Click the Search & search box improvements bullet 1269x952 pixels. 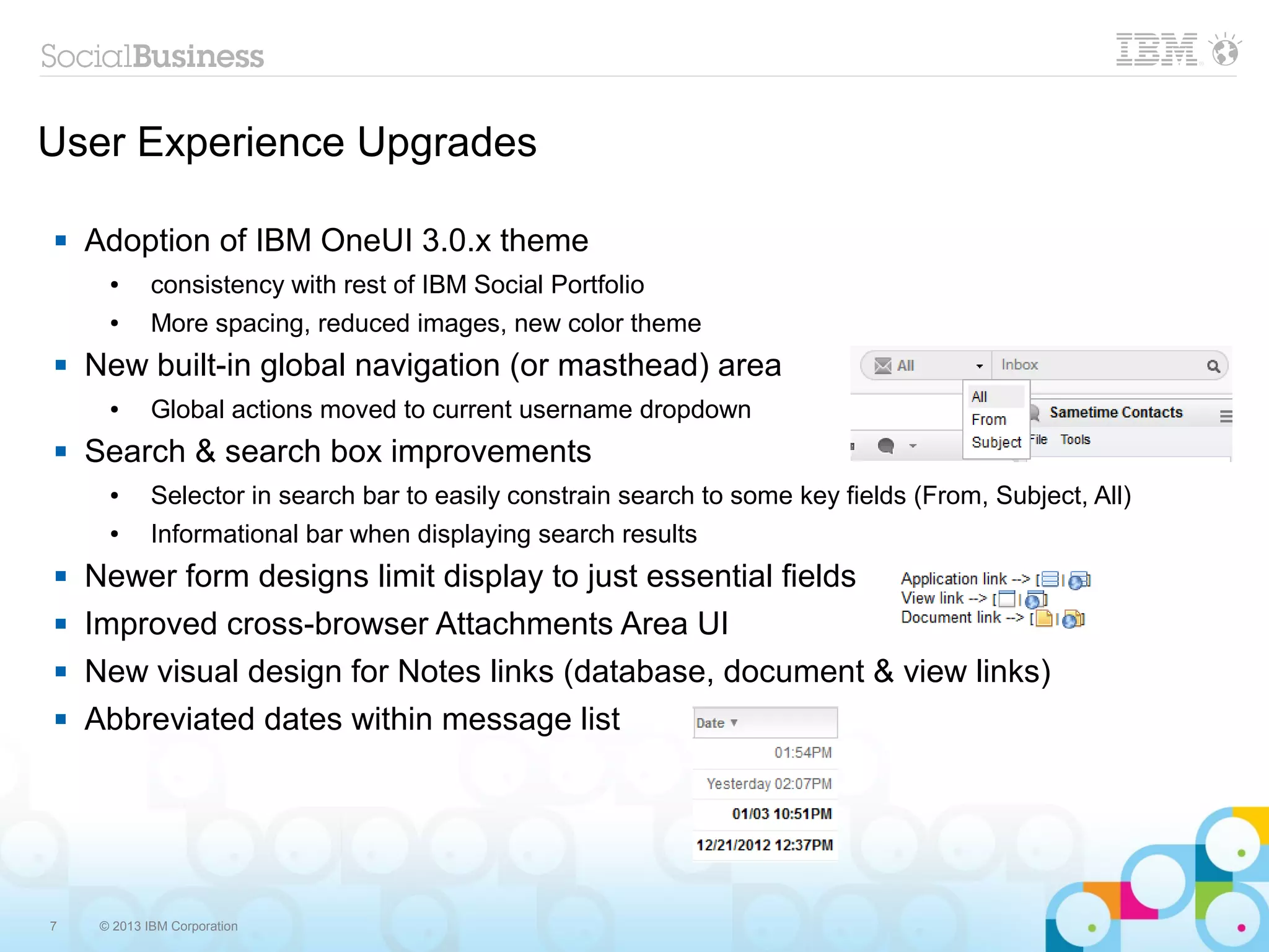click(x=338, y=451)
